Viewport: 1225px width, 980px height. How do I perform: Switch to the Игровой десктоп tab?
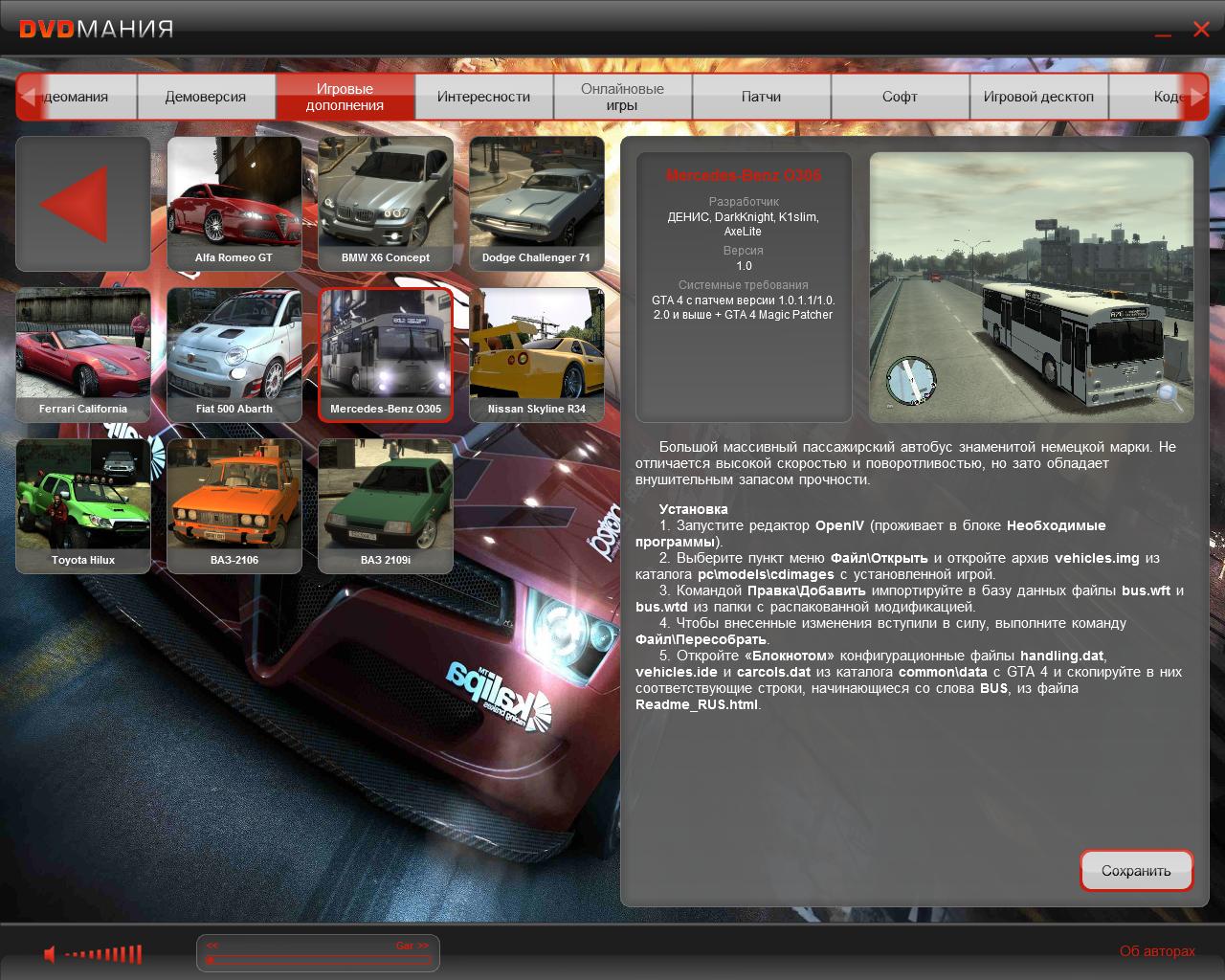(x=1038, y=97)
